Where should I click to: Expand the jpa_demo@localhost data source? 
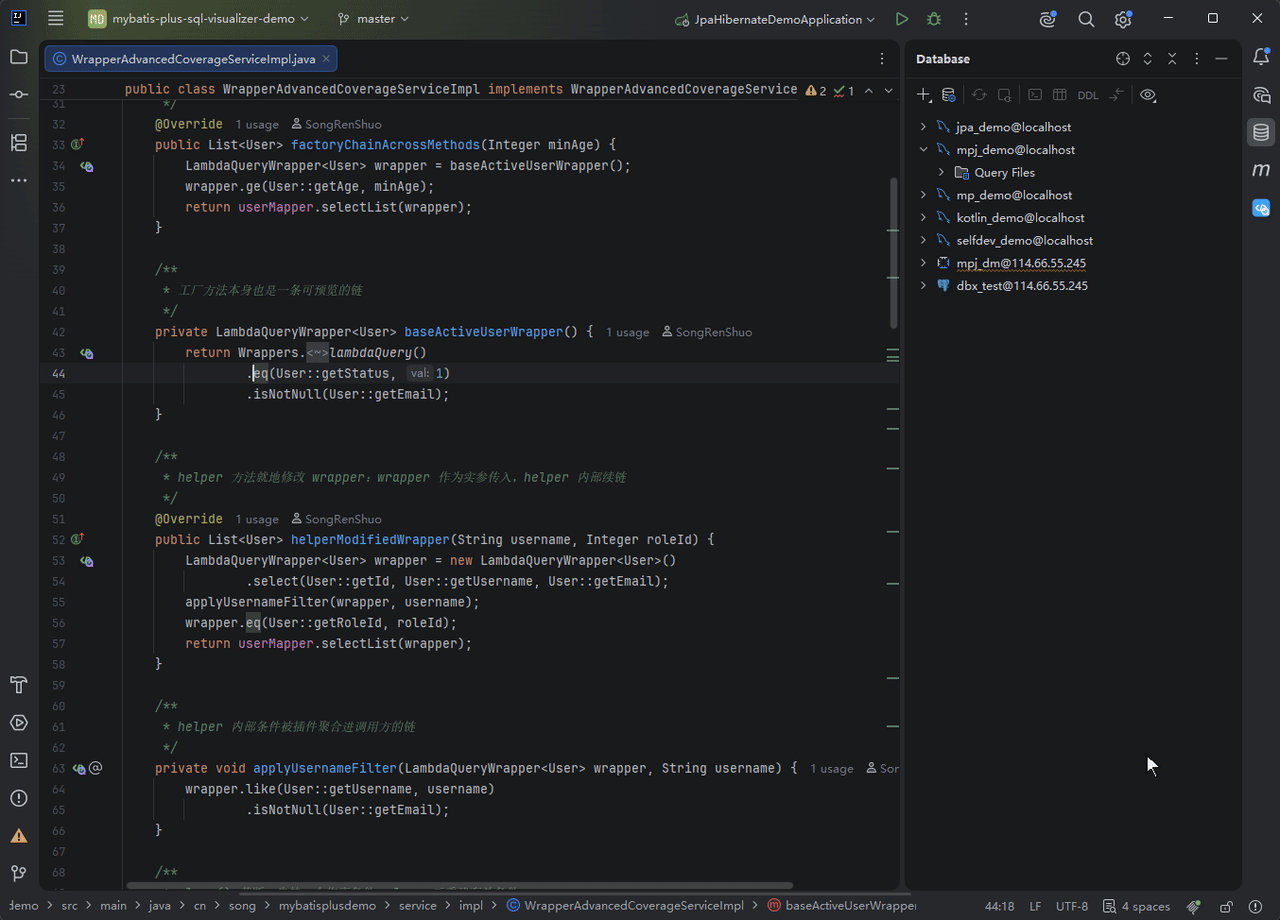click(924, 127)
